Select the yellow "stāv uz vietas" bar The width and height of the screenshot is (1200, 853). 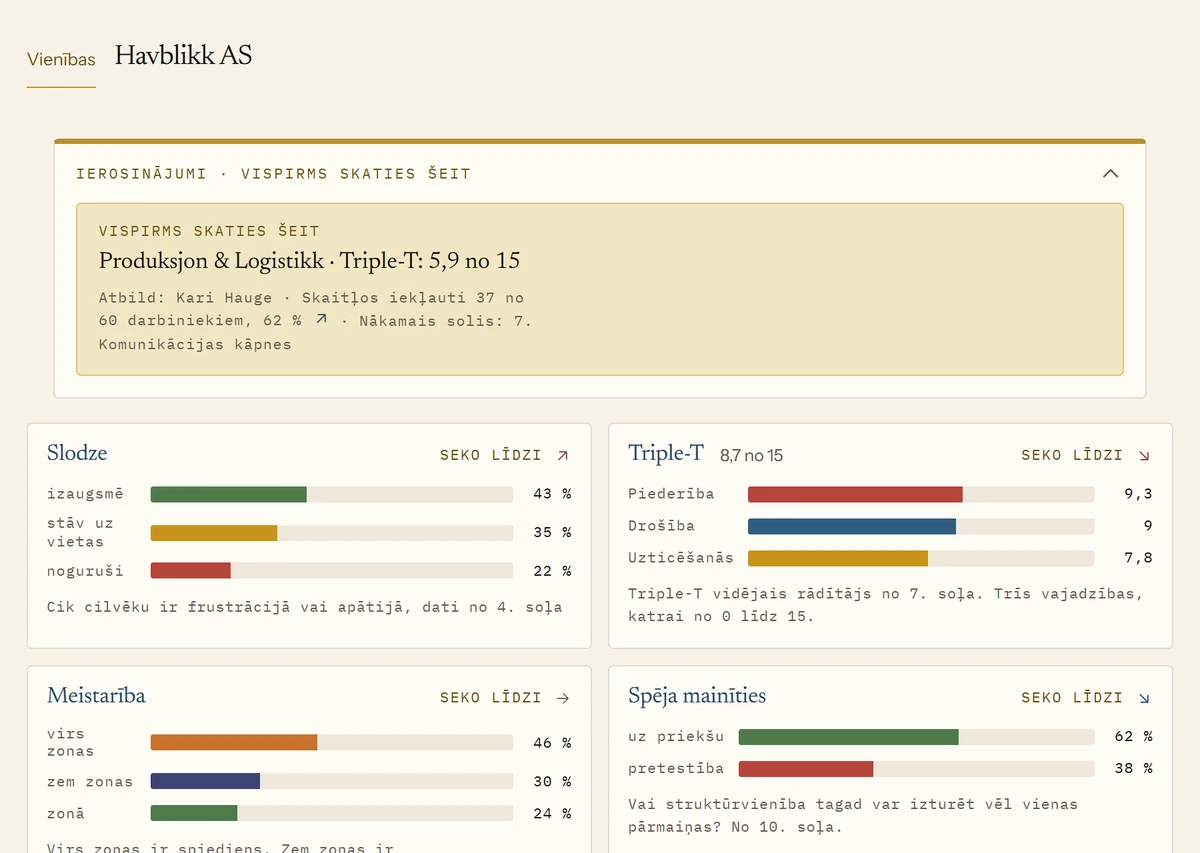[214, 533]
